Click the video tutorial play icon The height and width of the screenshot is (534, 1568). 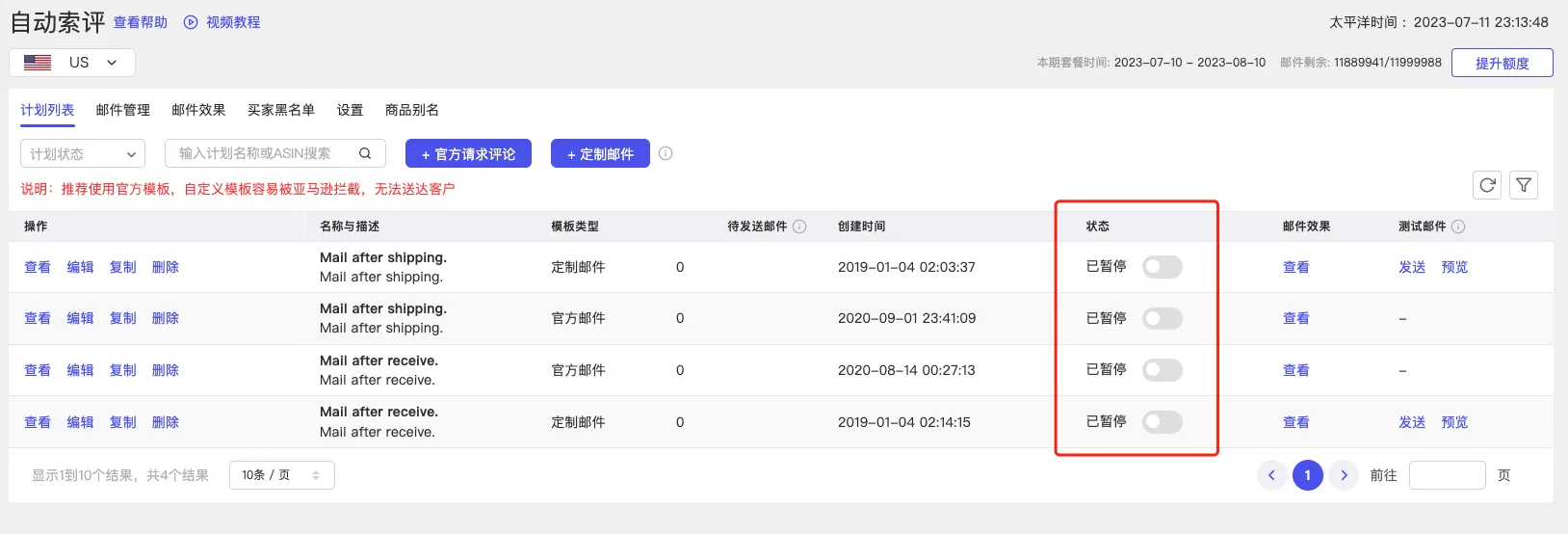click(191, 22)
